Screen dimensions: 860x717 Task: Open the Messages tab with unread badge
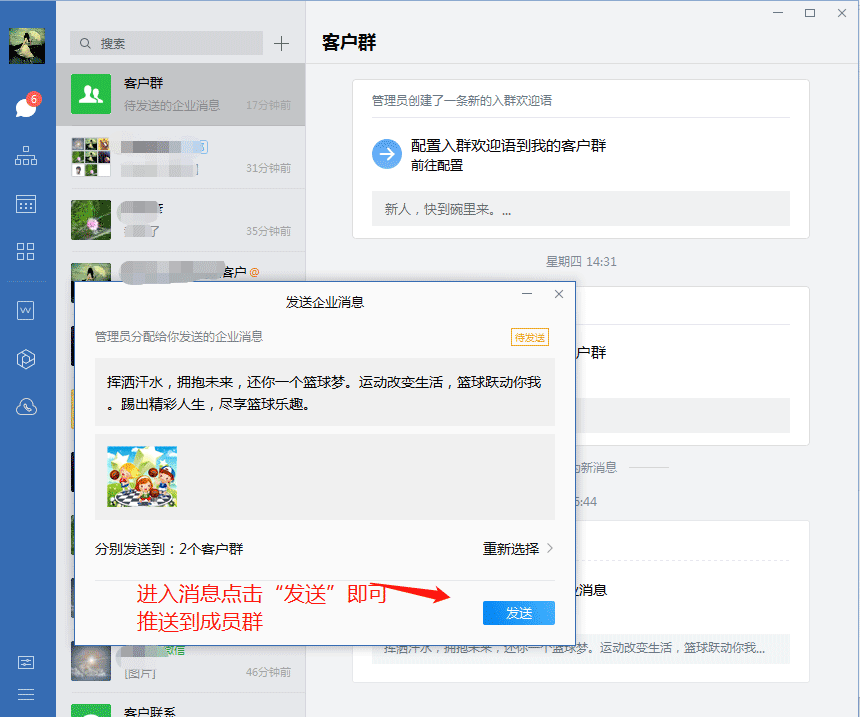(26, 107)
